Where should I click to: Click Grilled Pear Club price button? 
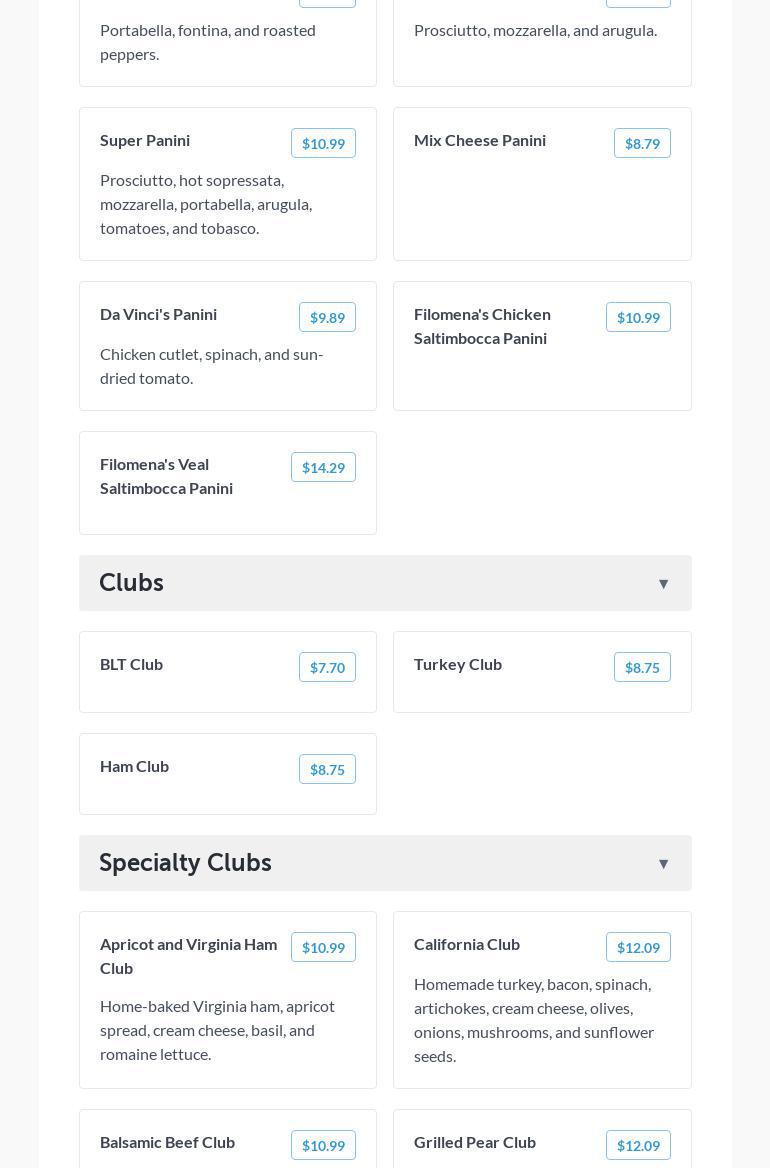[638, 1146]
